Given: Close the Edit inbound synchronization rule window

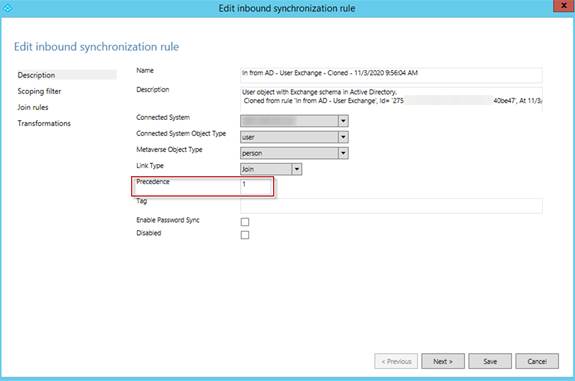Looking at the screenshot, I should click(564, 6).
